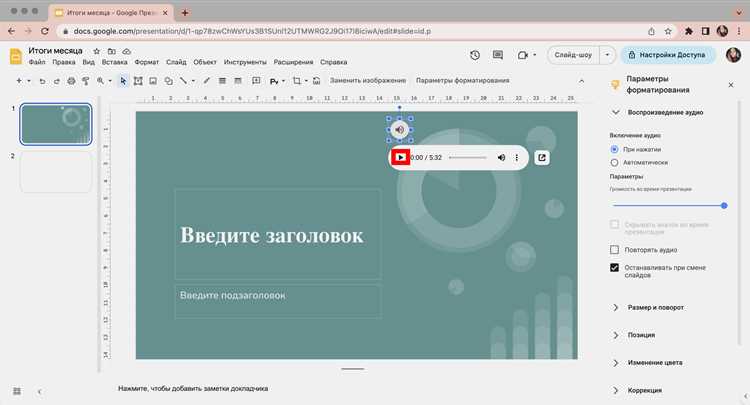This screenshot has width=750, height=405.
Task: Hide the menus with collapse chevron
Action: 581,81
